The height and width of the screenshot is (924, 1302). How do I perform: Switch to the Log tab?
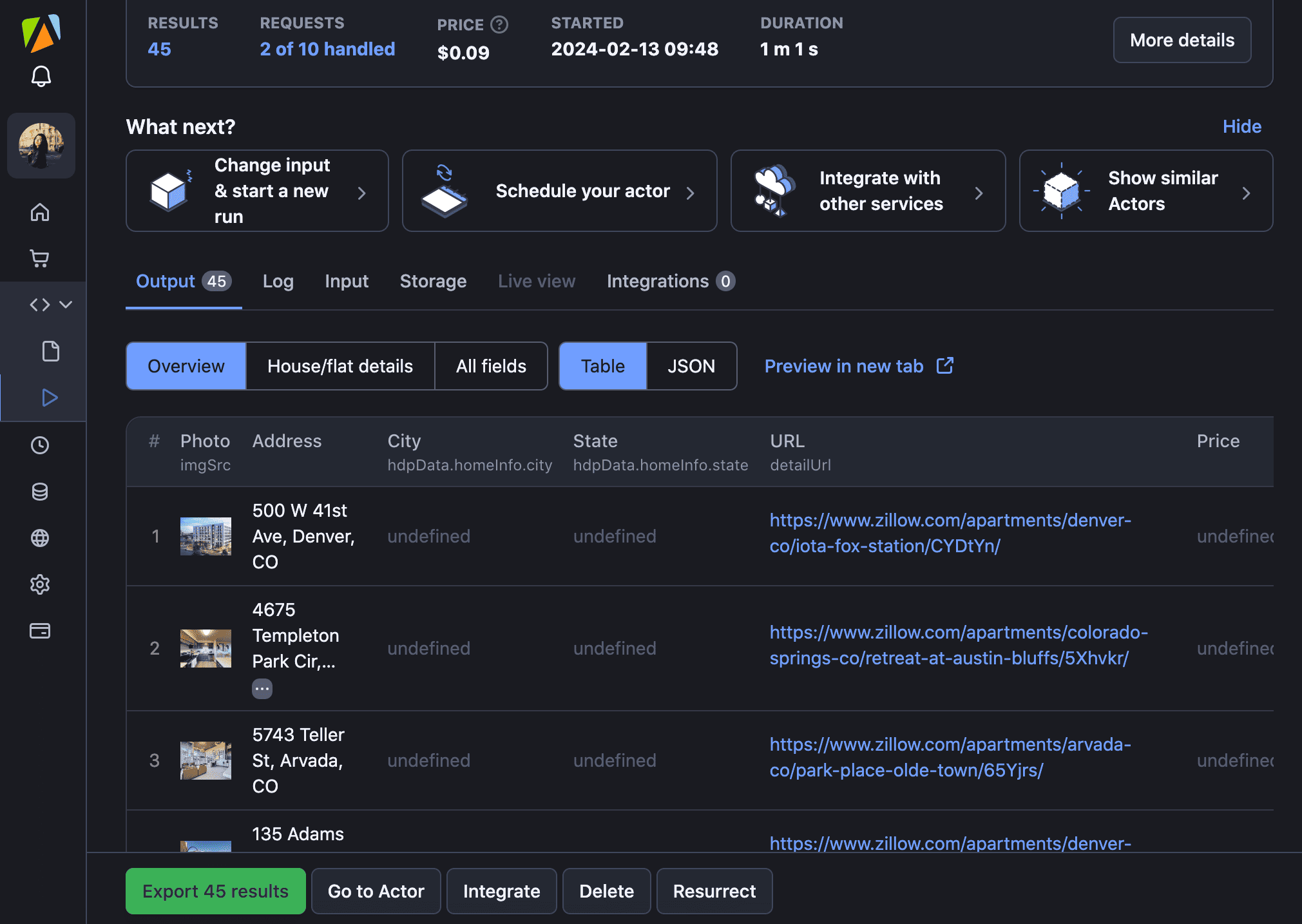[x=278, y=281]
